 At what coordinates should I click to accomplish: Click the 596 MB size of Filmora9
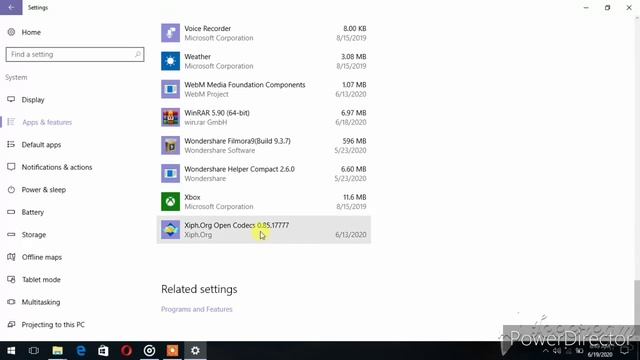click(354, 141)
